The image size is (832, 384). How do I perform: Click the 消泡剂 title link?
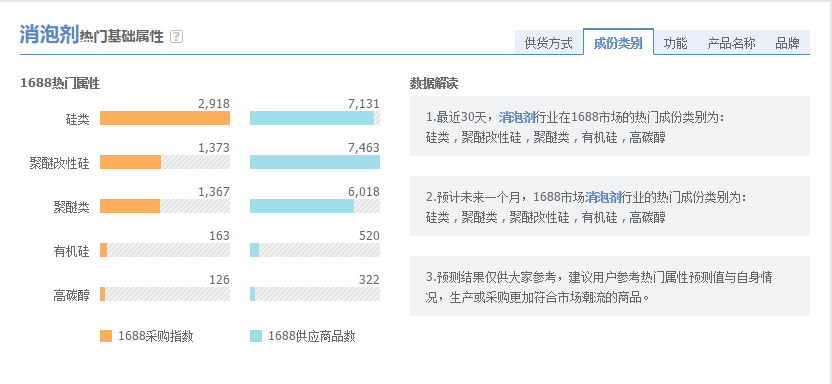click(49, 34)
